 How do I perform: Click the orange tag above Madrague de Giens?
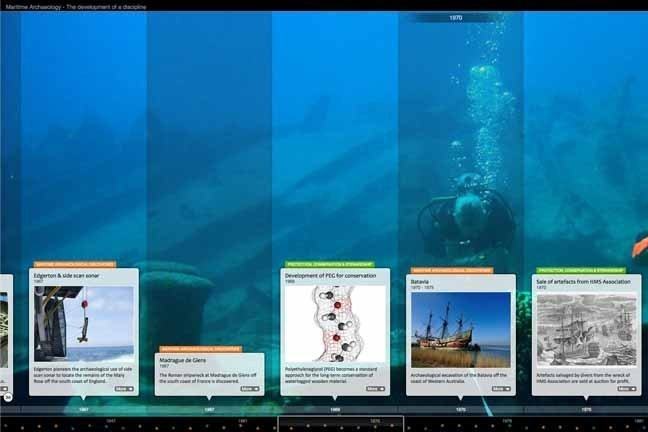coord(198,349)
